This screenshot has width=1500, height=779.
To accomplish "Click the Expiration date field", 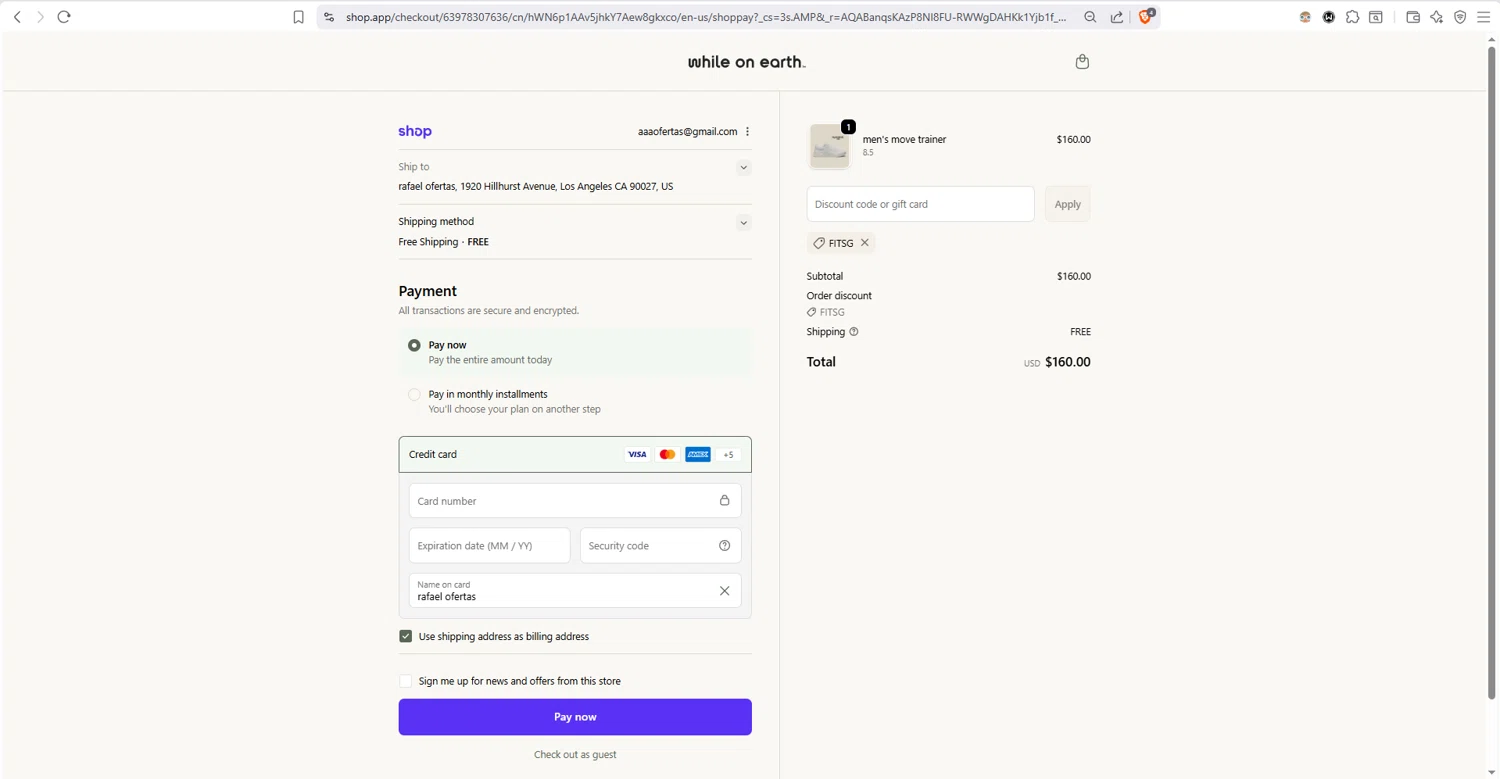I will [x=489, y=546].
